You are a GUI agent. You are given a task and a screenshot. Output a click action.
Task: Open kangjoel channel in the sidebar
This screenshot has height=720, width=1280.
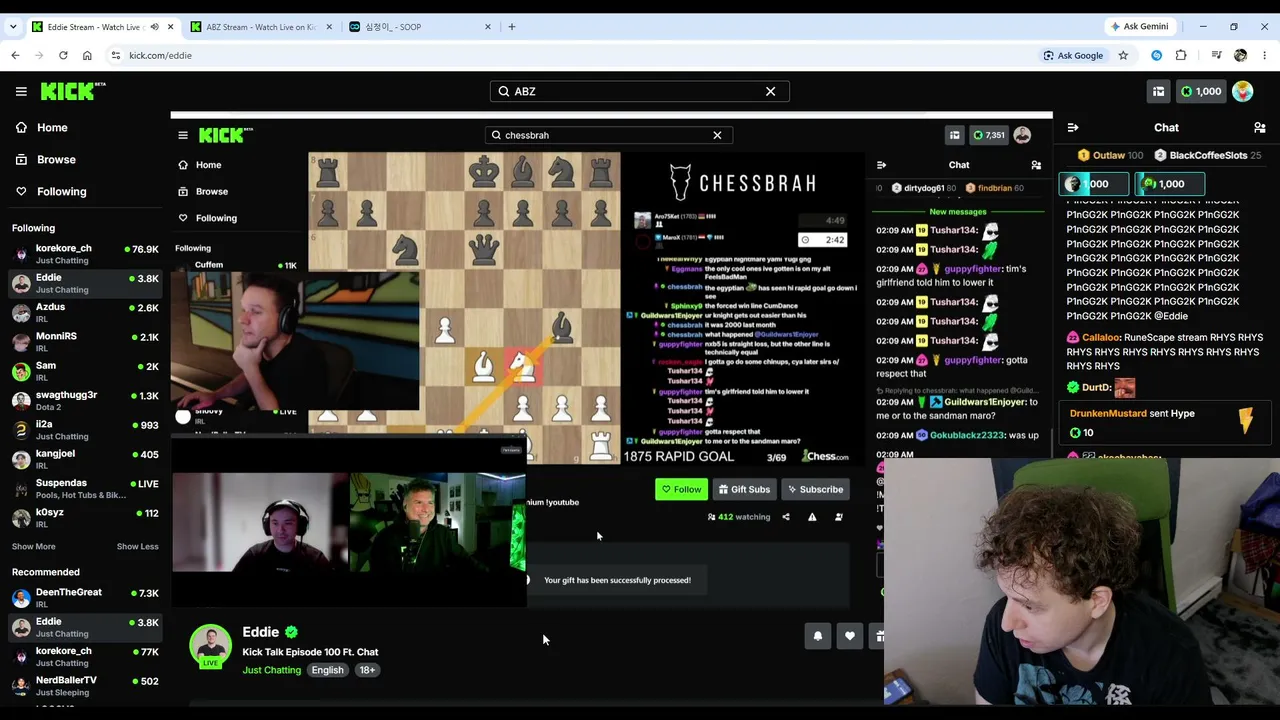click(85, 460)
